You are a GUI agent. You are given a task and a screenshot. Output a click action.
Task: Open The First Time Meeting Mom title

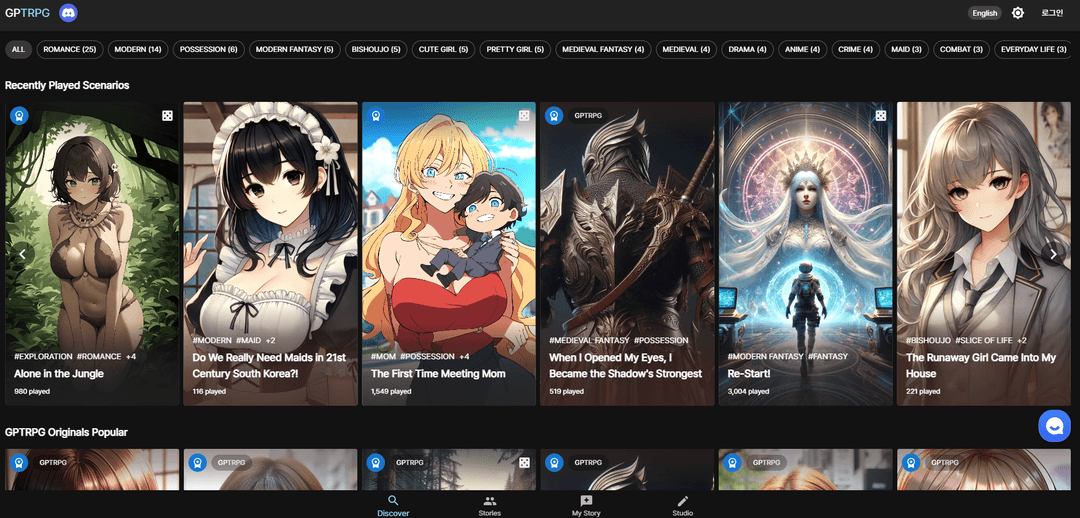(438, 374)
